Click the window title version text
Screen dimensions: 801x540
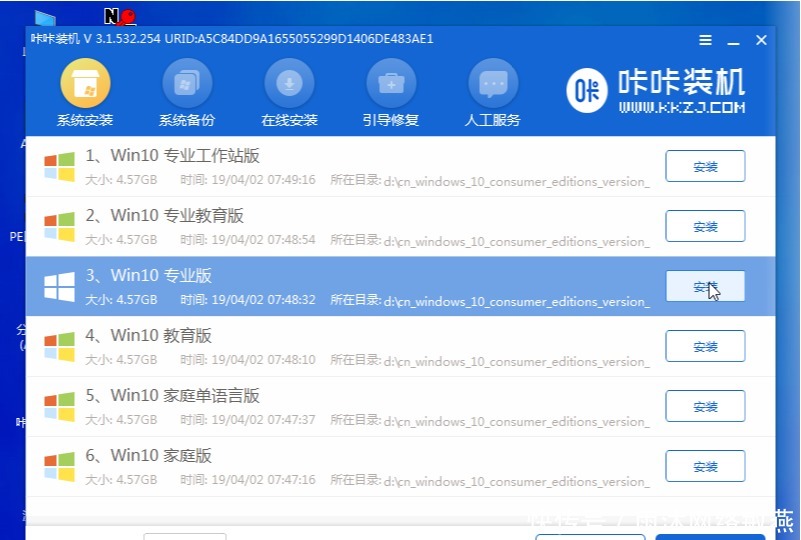point(232,39)
